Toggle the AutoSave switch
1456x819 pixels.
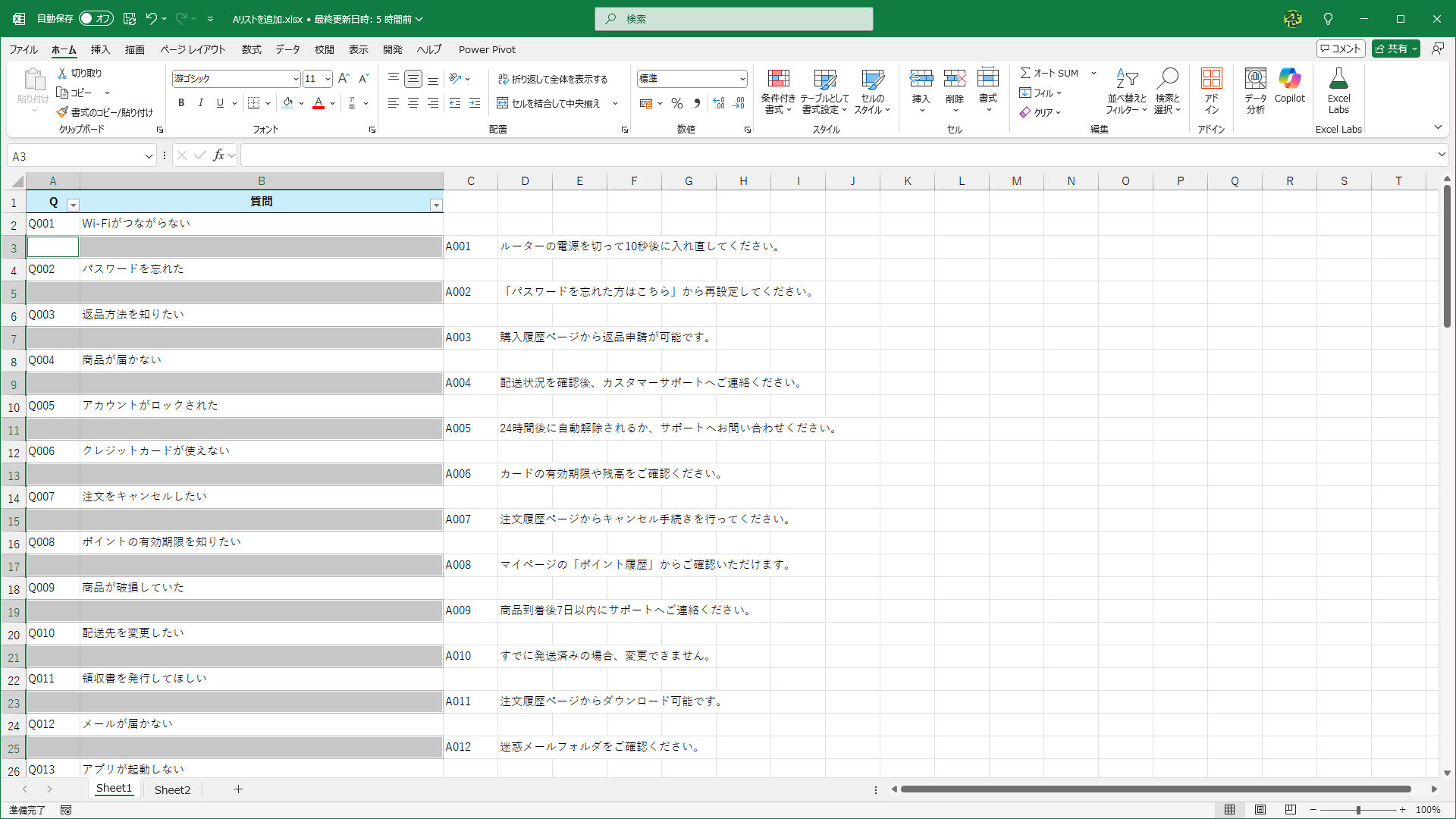coord(96,18)
